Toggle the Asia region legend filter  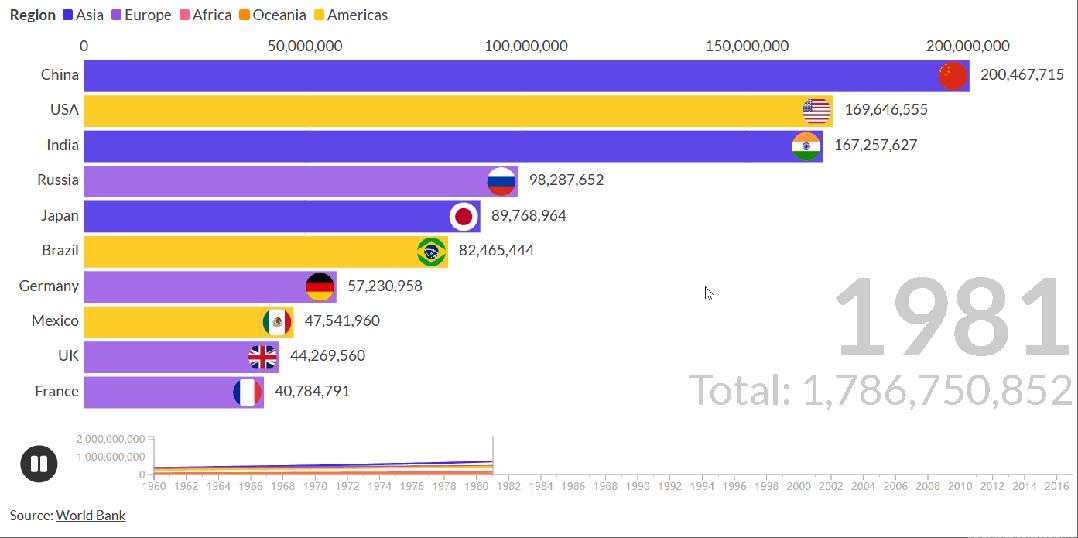82,15
